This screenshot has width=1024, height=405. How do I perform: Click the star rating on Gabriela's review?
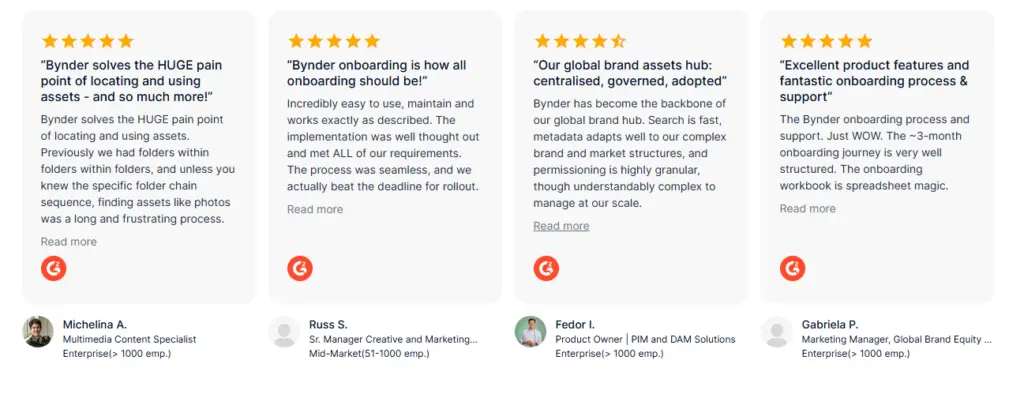tap(826, 41)
